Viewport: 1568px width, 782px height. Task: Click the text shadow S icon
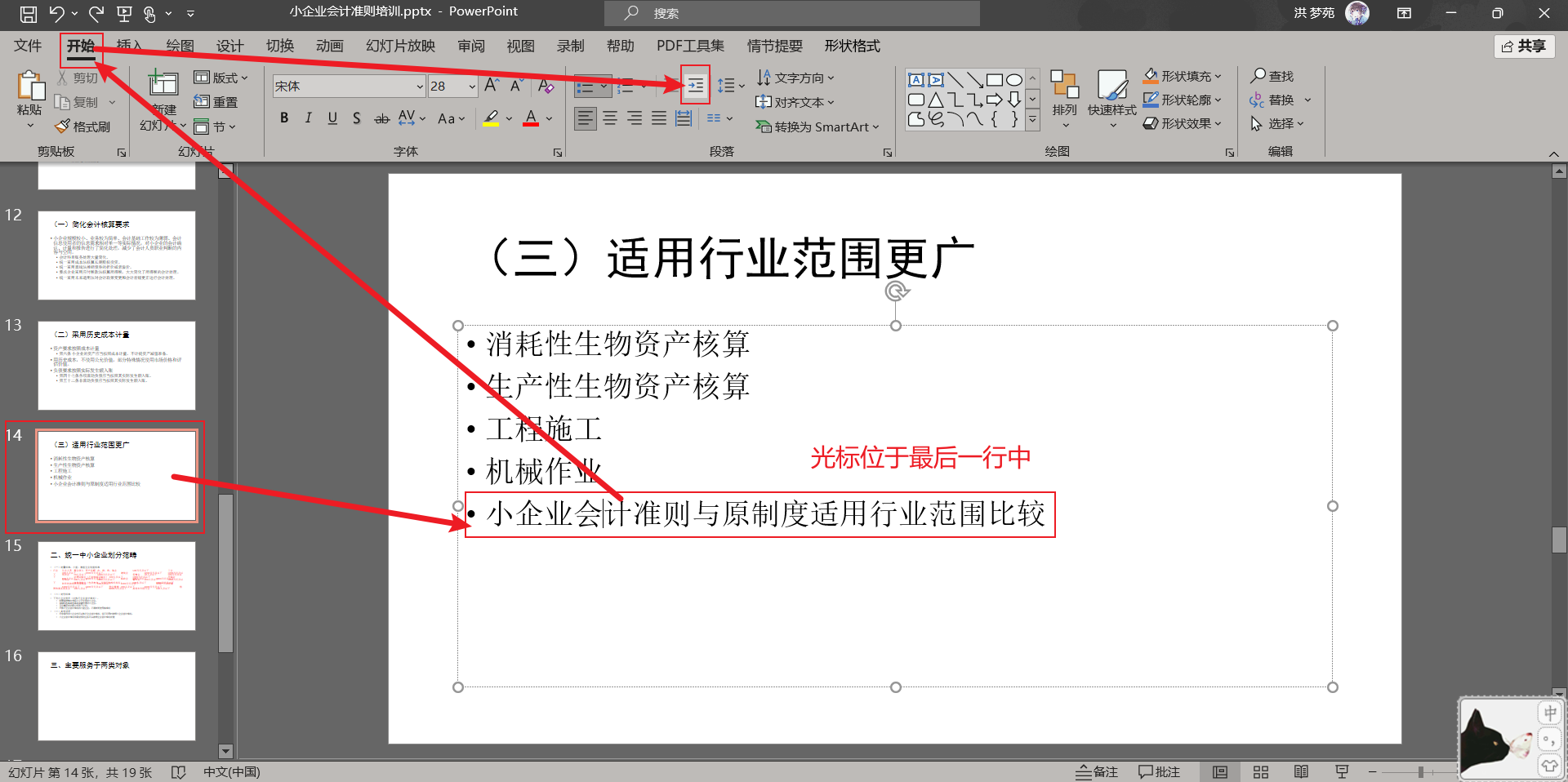(x=357, y=118)
